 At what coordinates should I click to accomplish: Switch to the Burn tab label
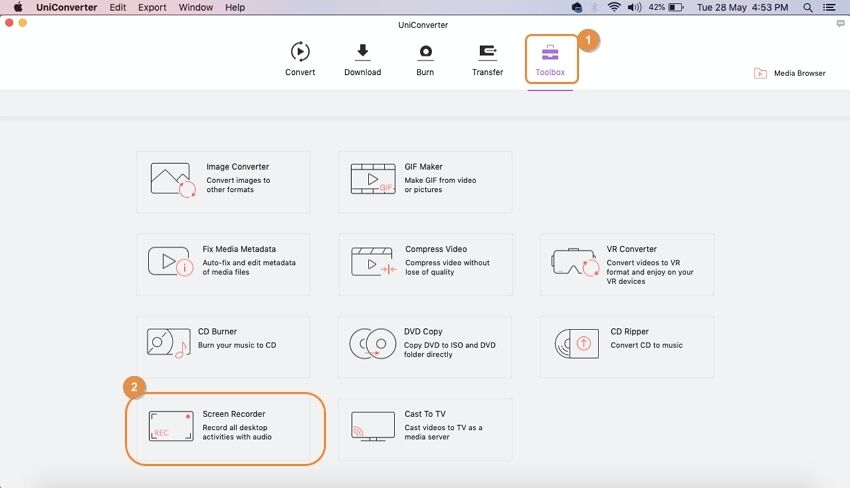pyautogui.click(x=425, y=72)
